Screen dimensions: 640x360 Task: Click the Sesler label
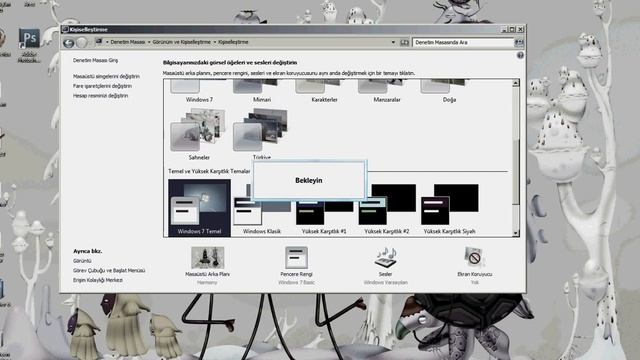click(385, 274)
